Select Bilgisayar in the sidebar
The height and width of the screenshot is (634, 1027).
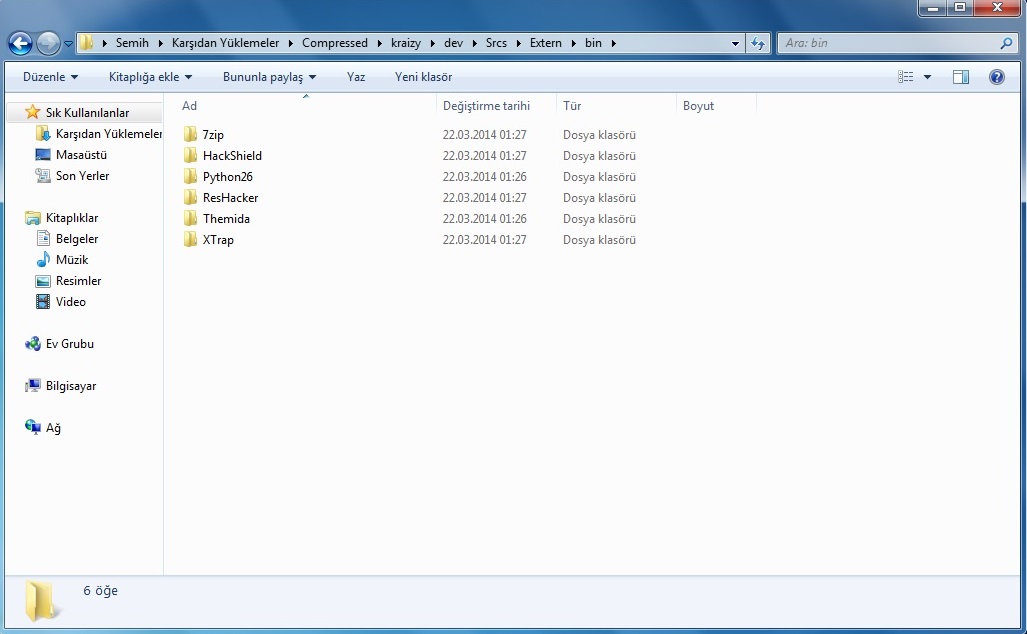(x=71, y=386)
